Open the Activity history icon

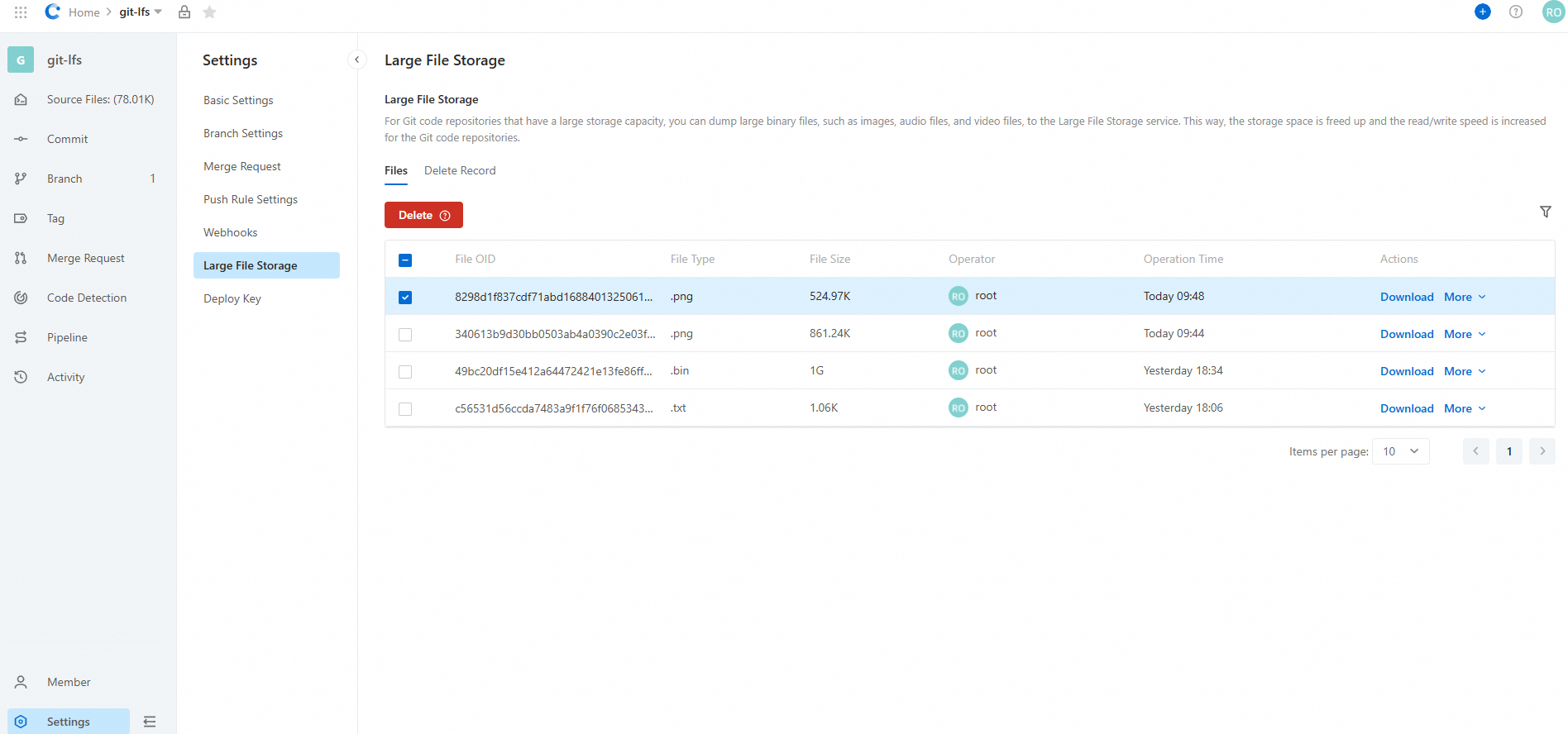pyautogui.click(x=21, y=377)
